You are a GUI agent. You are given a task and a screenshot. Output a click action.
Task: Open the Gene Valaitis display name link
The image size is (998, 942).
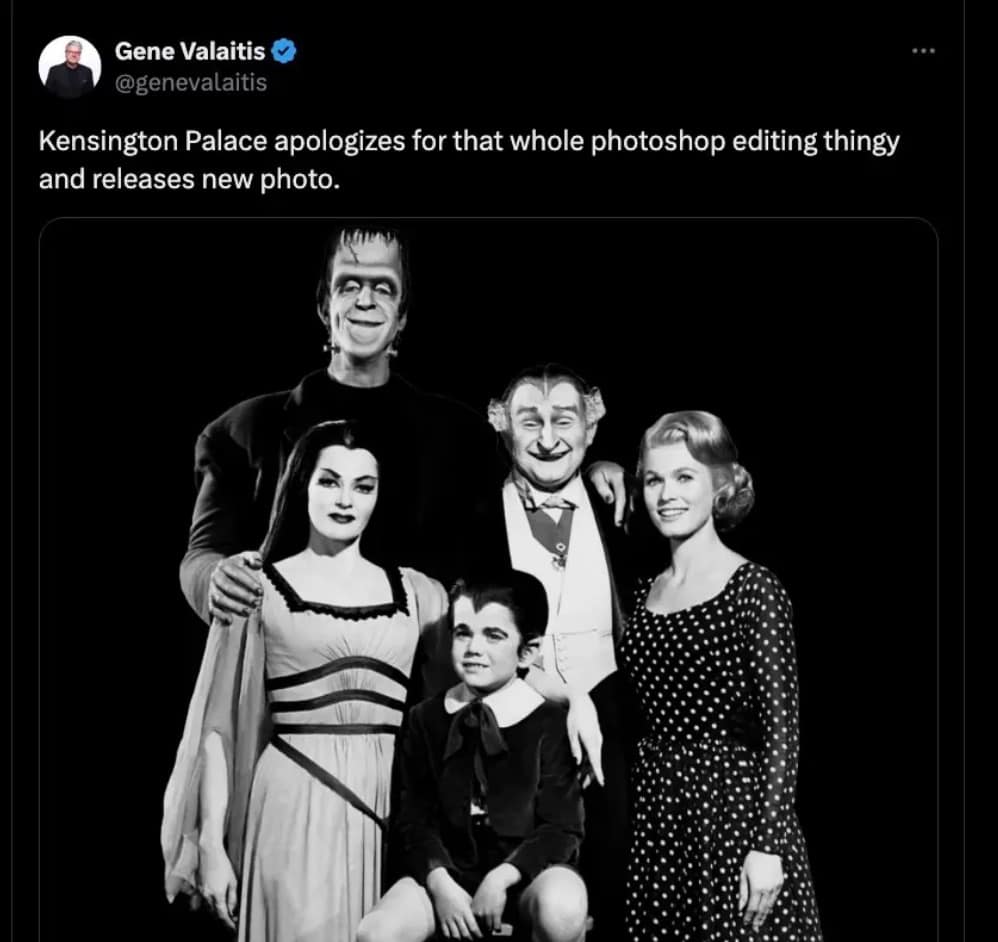click(x=188, y=51)
